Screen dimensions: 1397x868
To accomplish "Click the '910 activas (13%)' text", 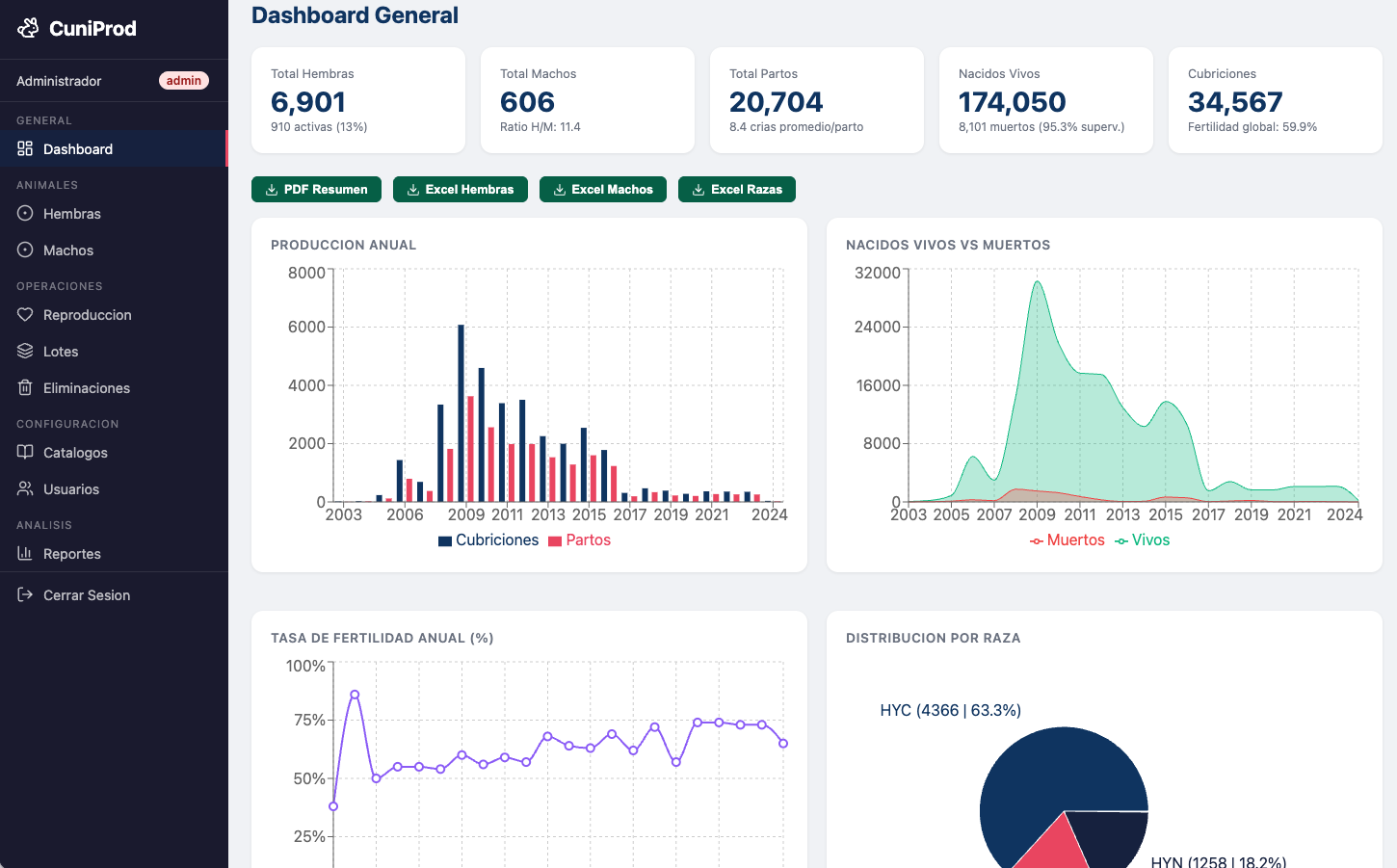I will (319, 127).
